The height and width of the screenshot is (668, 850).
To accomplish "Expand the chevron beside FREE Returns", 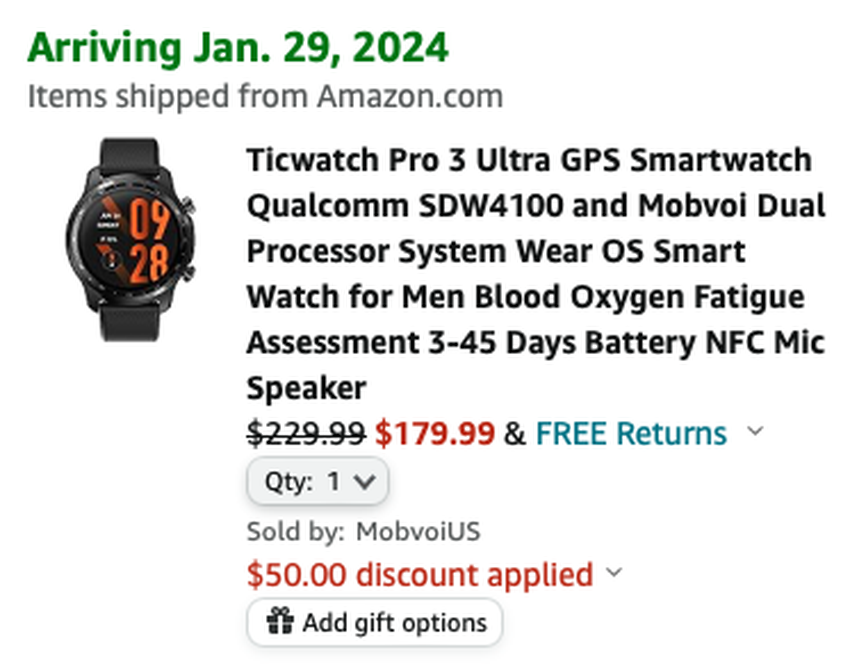I will point(755,432).
